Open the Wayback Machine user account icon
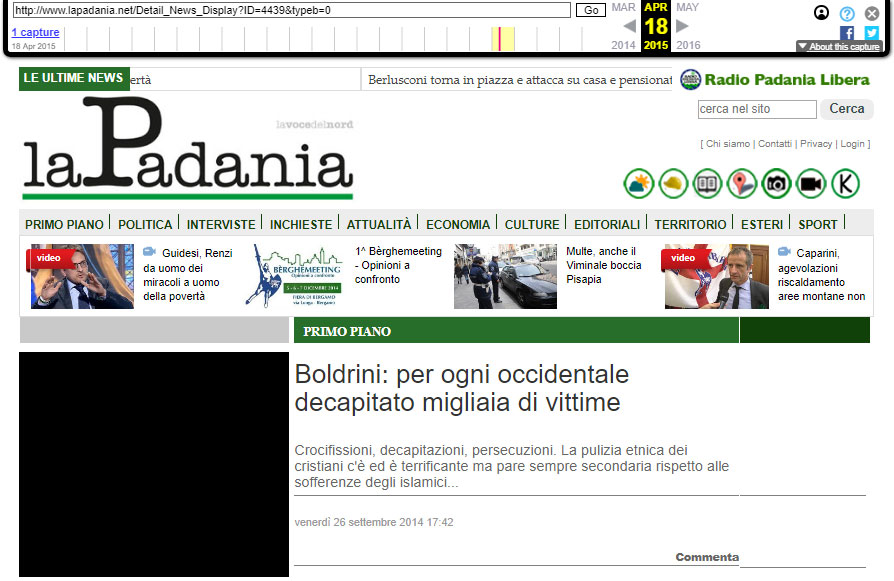The height and width of the screenshot is (581, 894). [821, 13]
